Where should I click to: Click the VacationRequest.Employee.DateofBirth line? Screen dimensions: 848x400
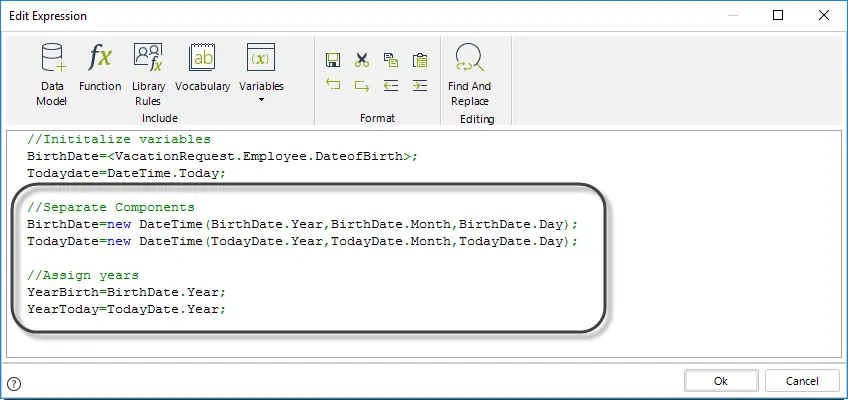click(223, 157)
